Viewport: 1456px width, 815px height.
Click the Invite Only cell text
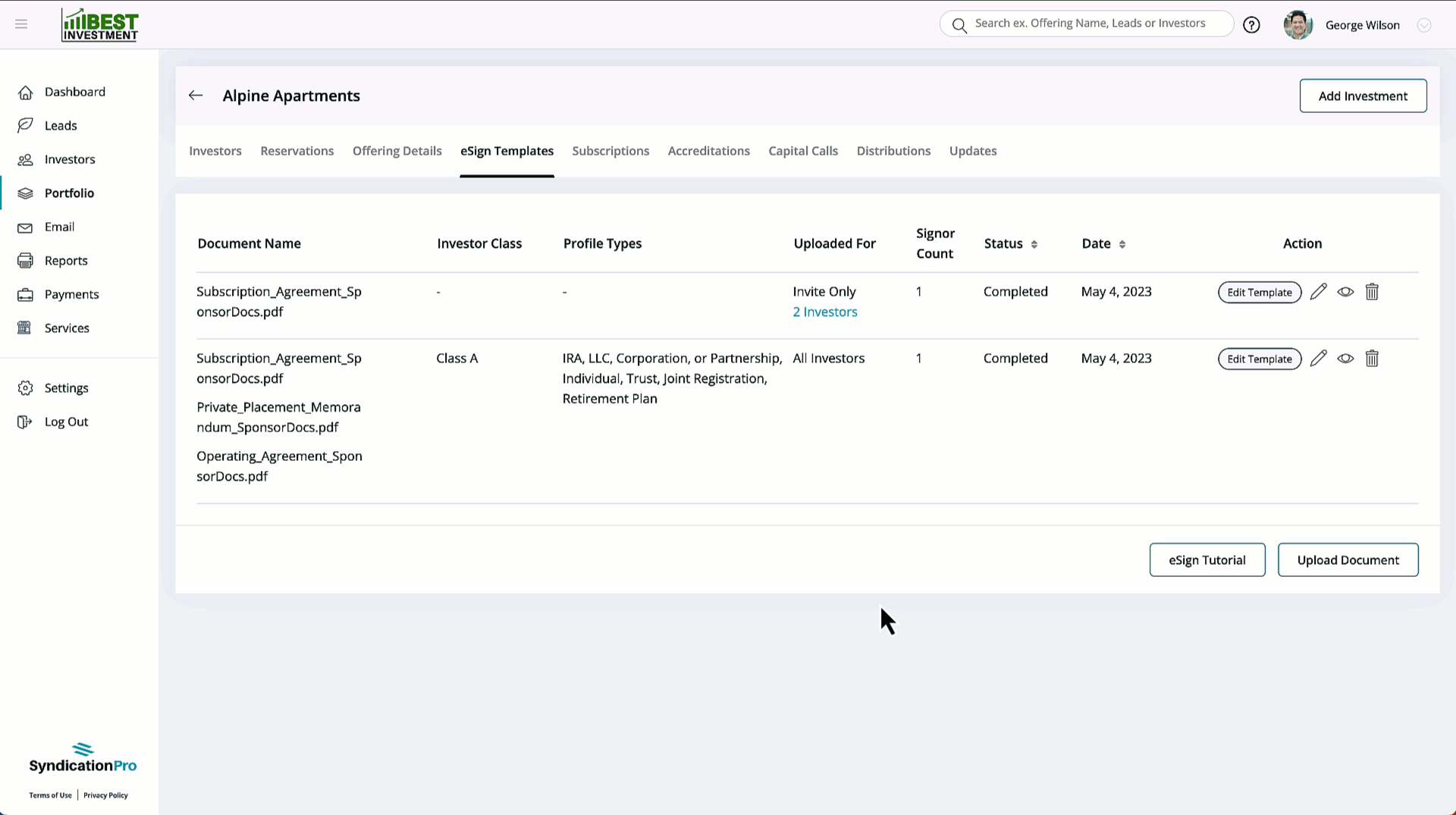click(x=824, y=292)
